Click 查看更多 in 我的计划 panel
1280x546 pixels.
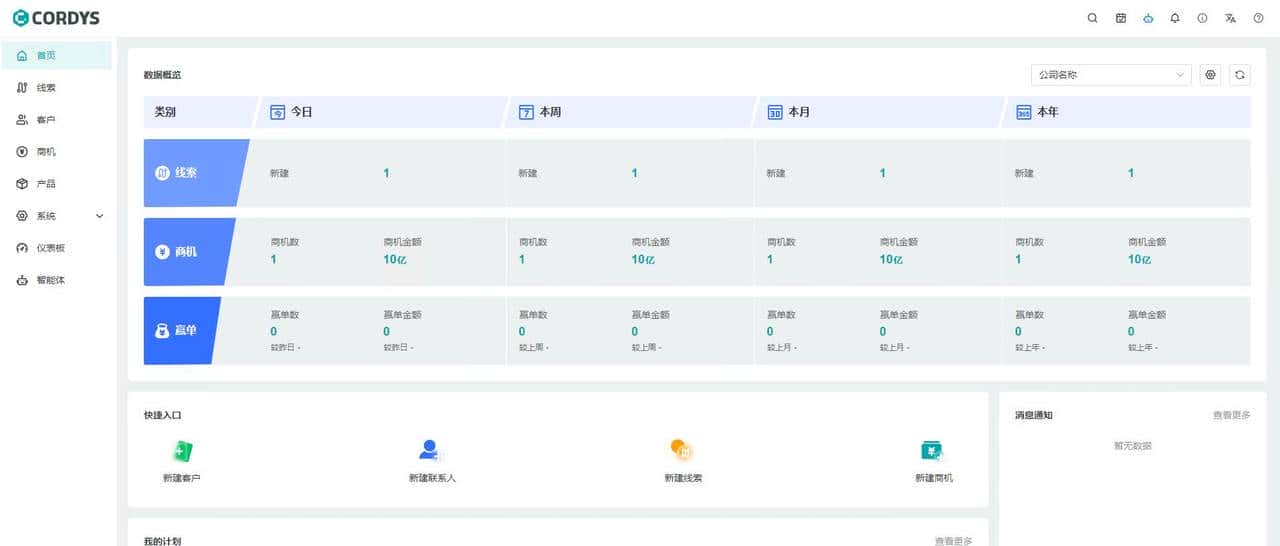953,541
